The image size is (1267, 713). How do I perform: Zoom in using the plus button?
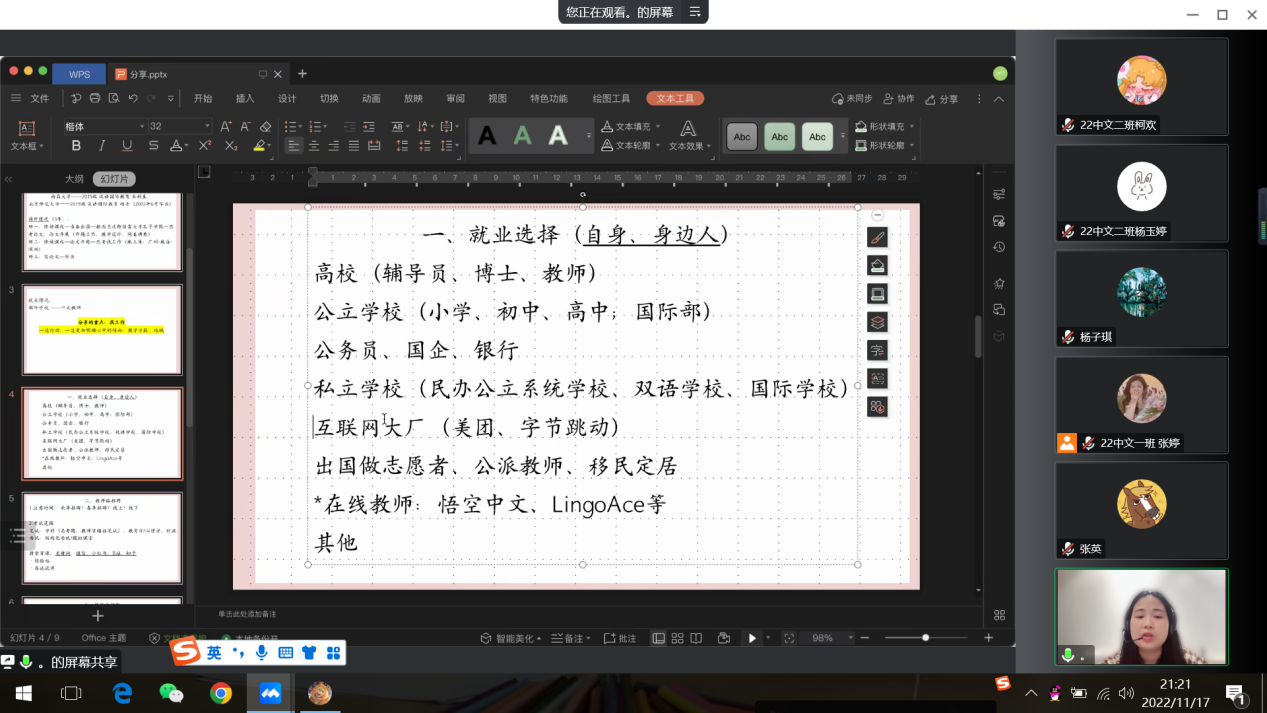click(989, 638)
